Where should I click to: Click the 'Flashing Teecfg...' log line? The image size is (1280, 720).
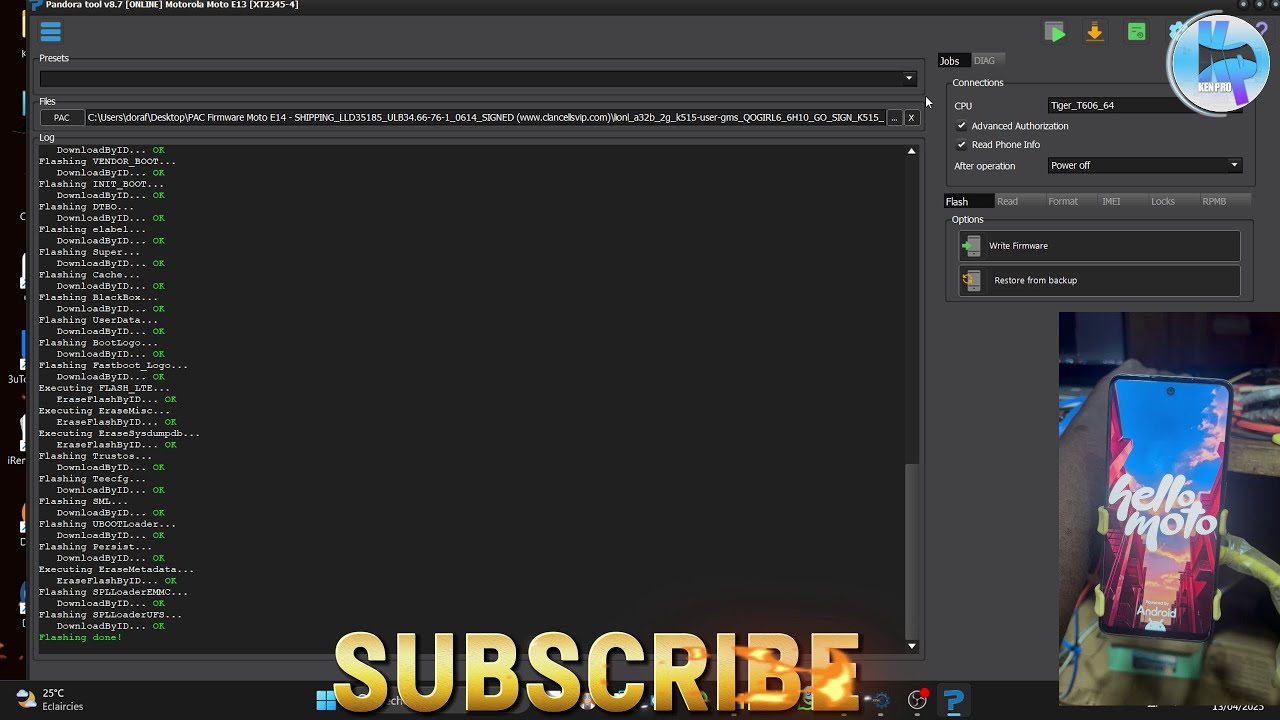point(92,479)
